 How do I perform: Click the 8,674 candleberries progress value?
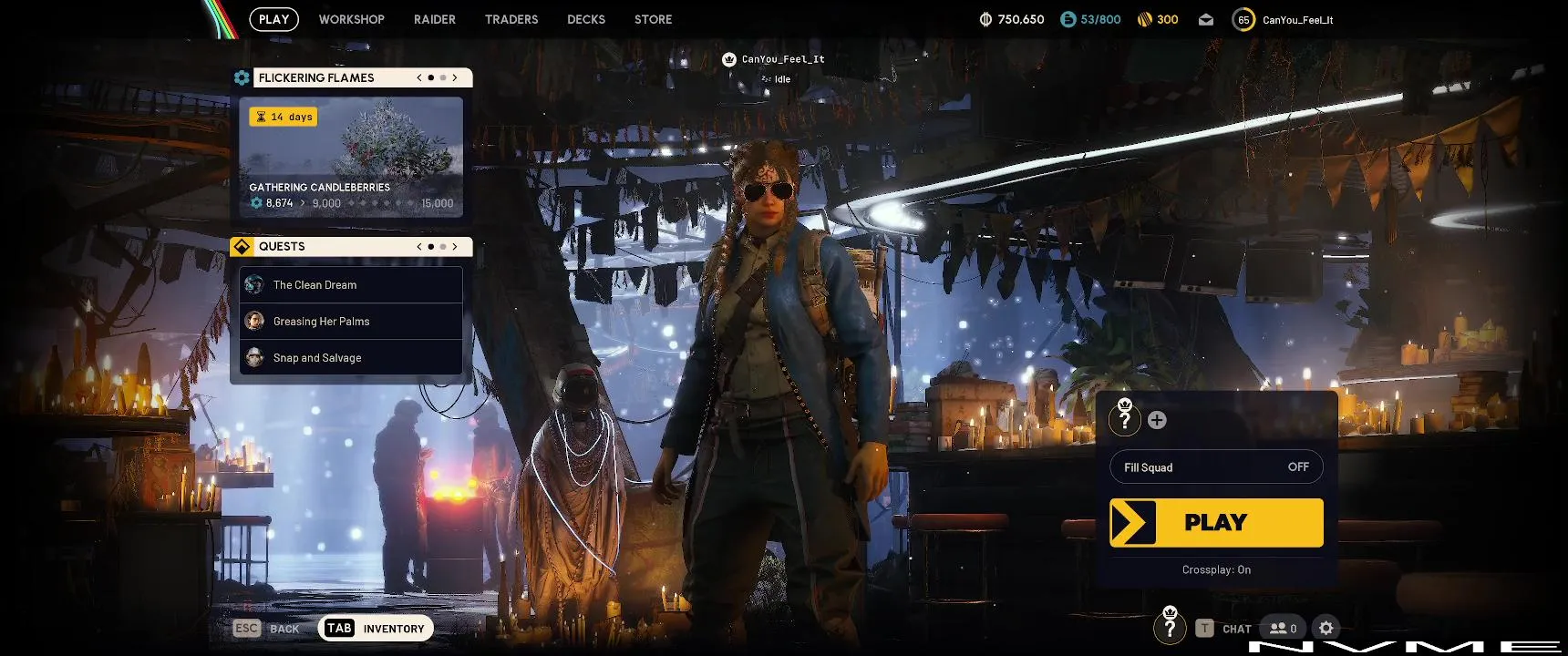[x=279, y=203]
